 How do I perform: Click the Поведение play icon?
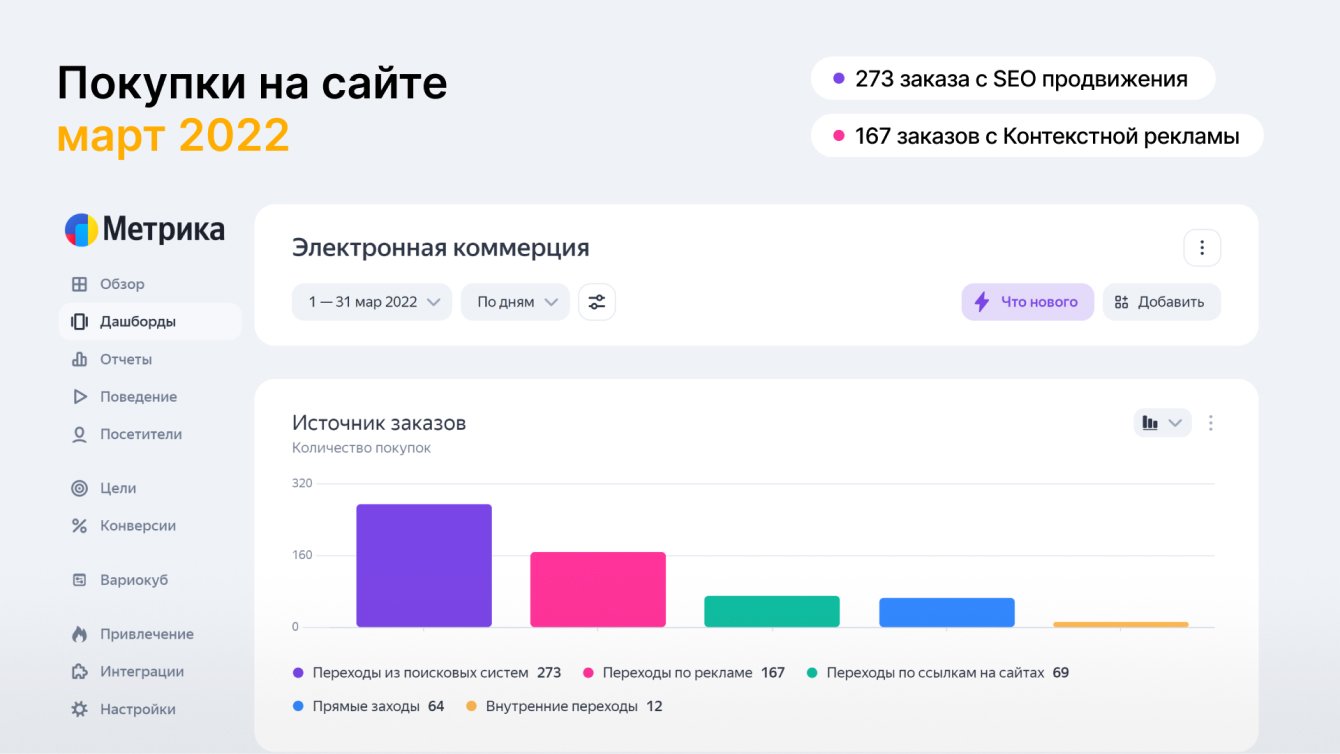[80, 397]
